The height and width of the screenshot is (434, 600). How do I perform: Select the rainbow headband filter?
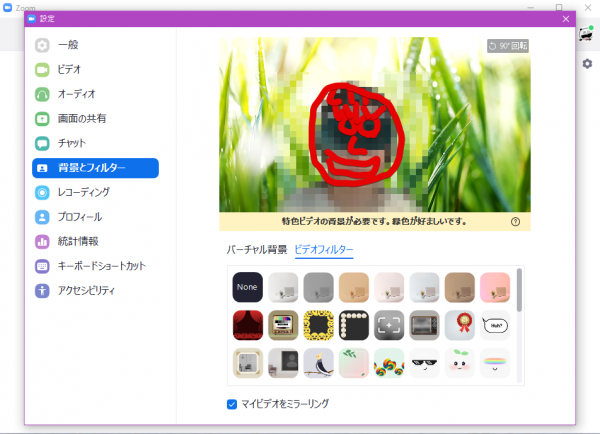pos(495,363)
